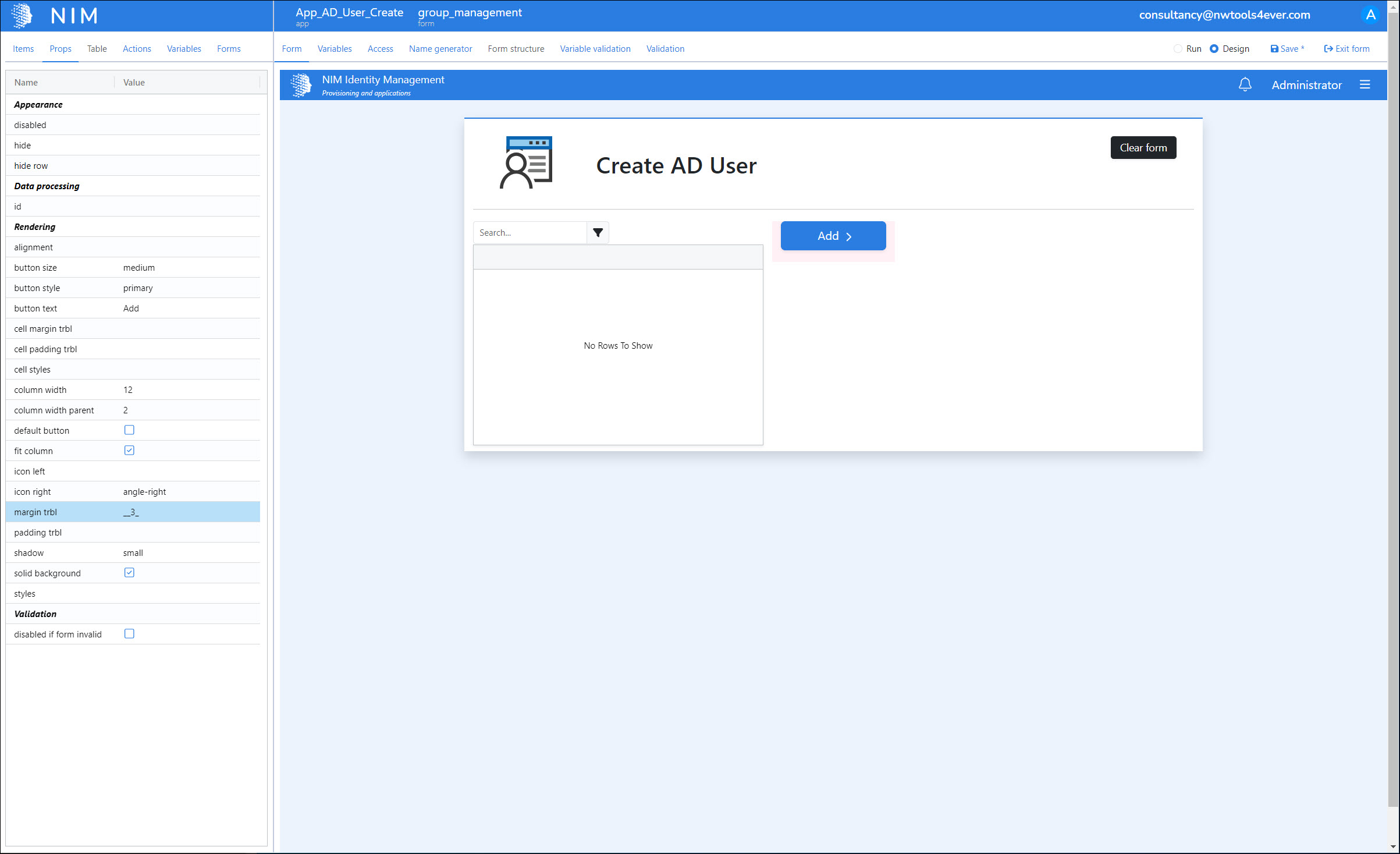Open the button size value medium
This screenshot has width=1400, height=854.
(139, 268)
